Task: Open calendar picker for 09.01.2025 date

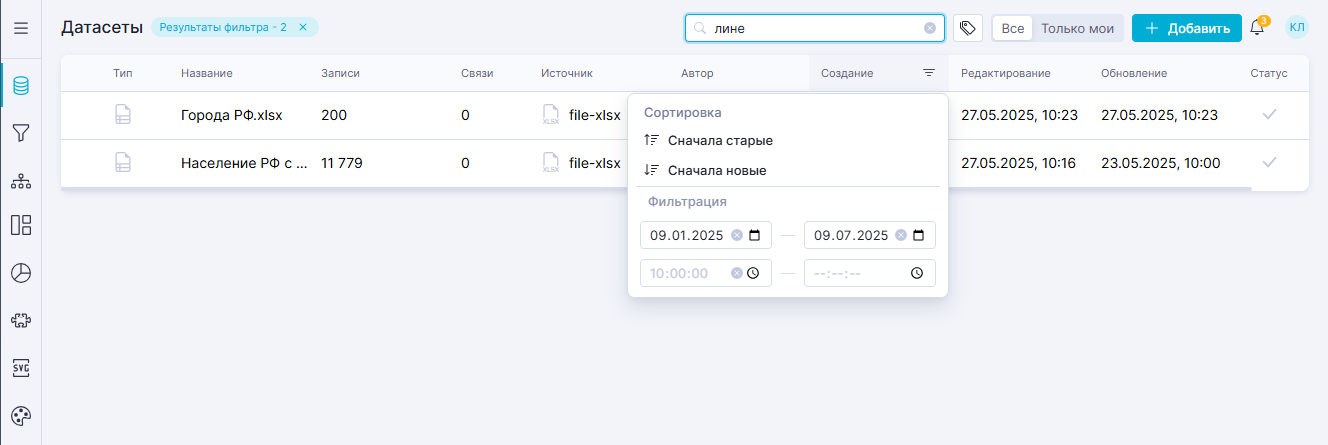Action: (754, 236)
